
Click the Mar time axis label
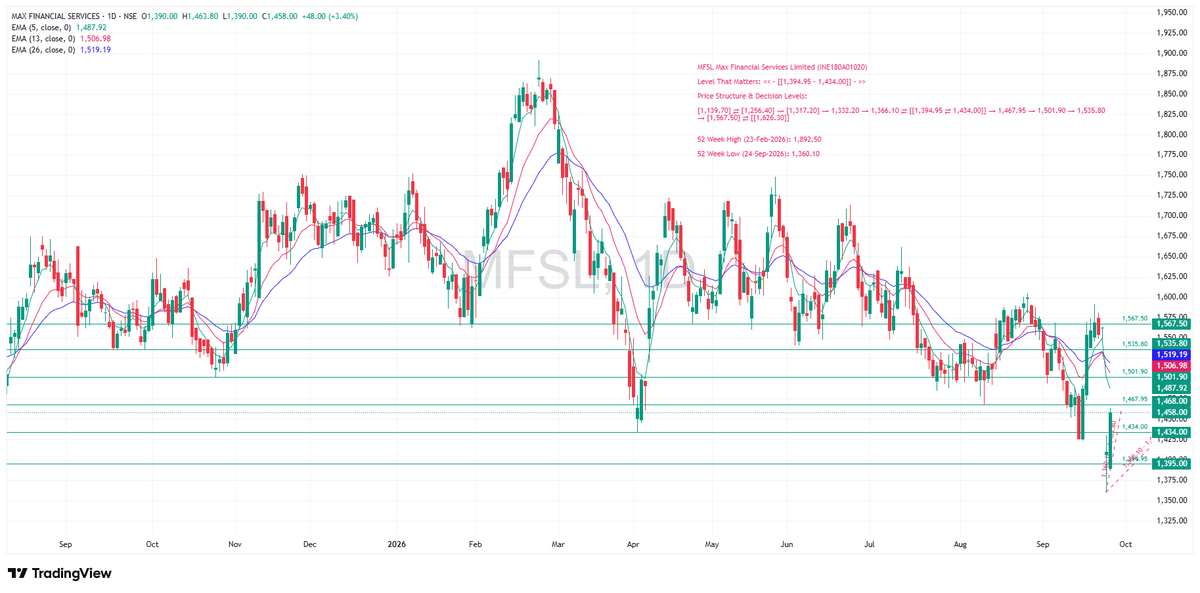(x=558, y=544)
